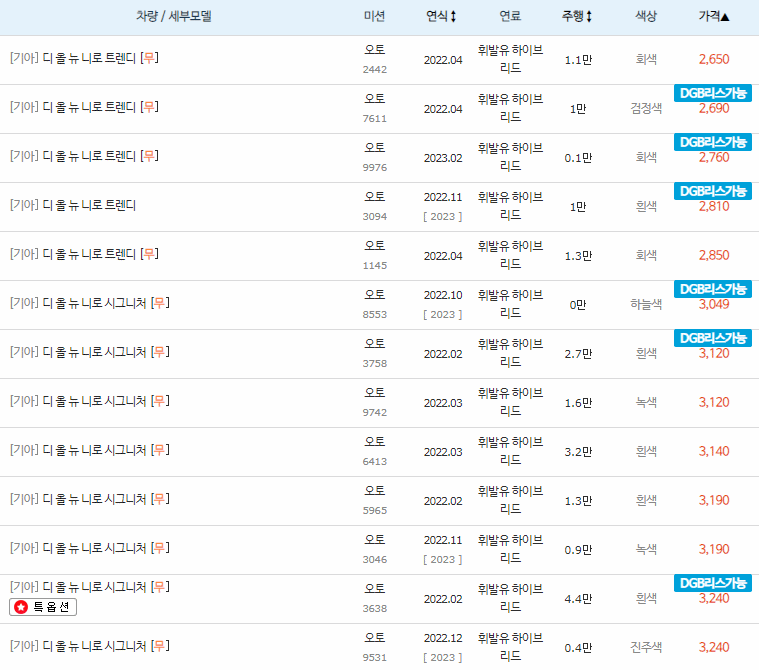
Task: Click the year value 2022.12
Action: pyautogui.click(x=443, y=639)
